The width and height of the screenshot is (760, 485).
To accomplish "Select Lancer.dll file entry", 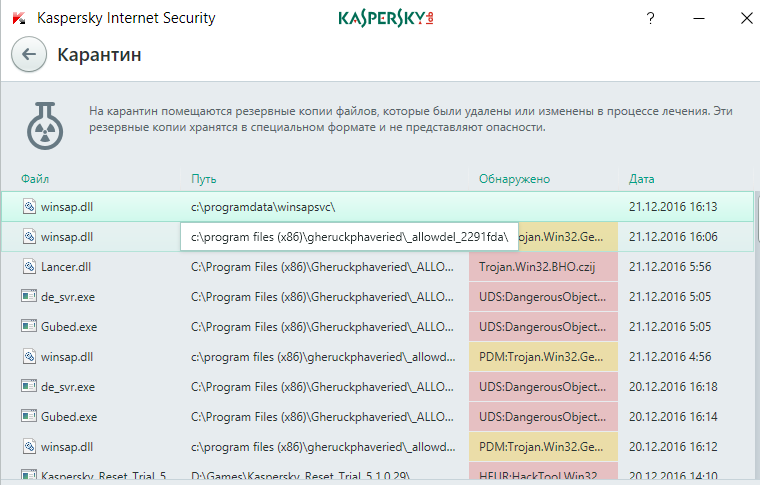I will (66, 267).
